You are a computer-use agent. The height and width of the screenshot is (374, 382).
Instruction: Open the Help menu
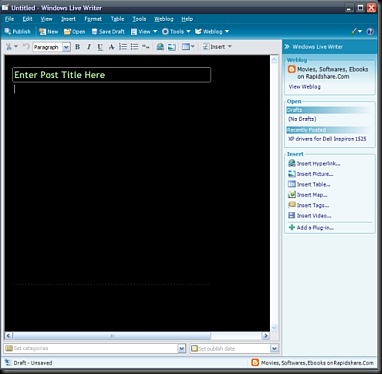pos(187,19)
